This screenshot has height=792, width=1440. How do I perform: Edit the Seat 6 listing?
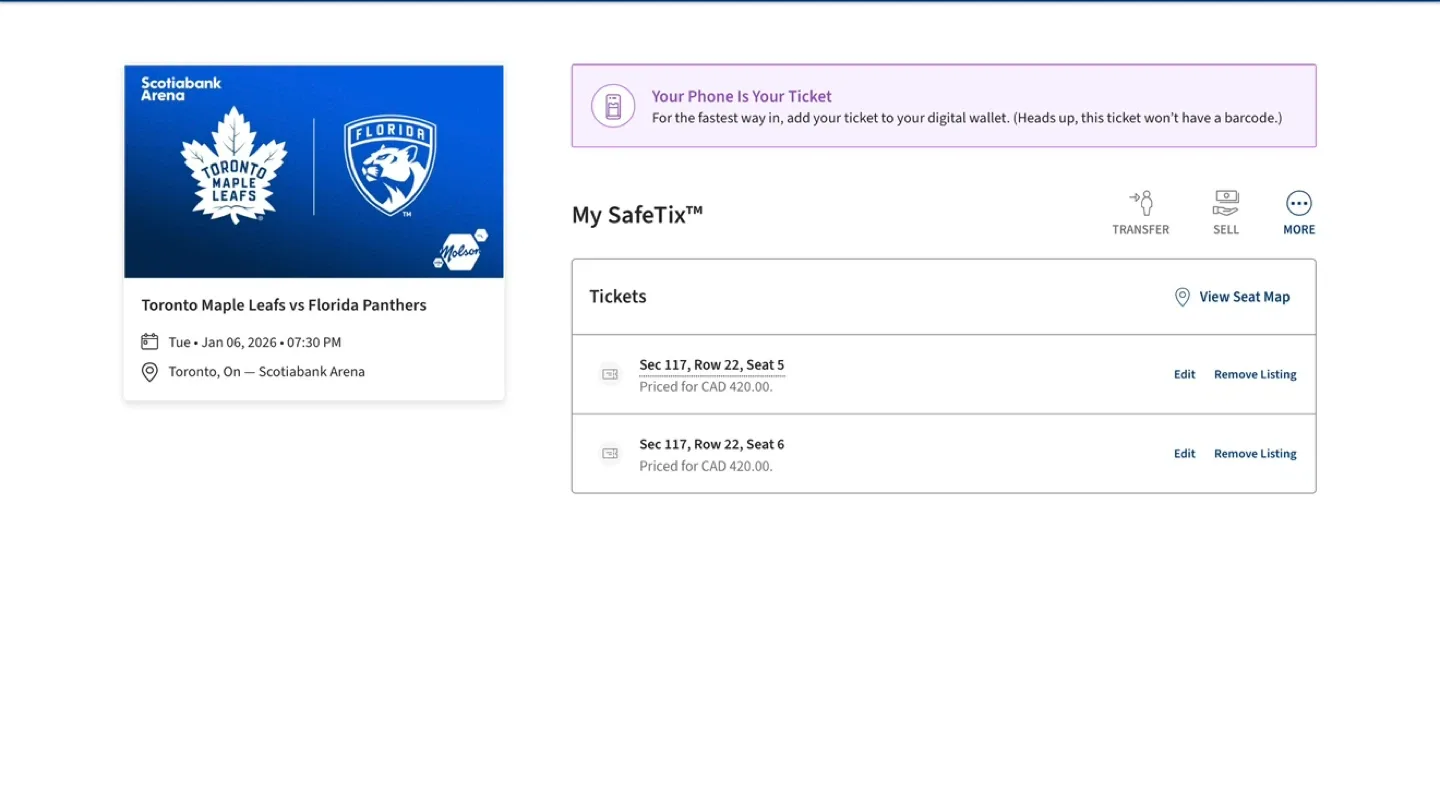[x=1184, y=453]
